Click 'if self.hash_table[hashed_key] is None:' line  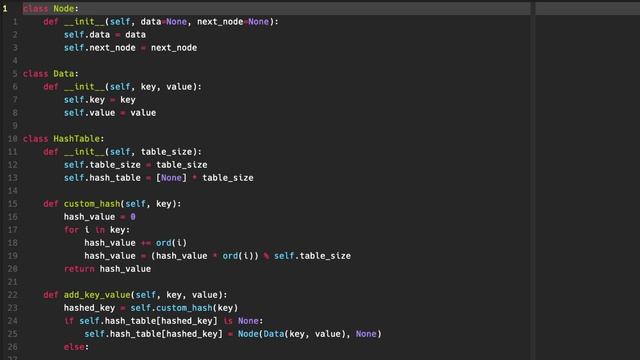pos(163,321)
